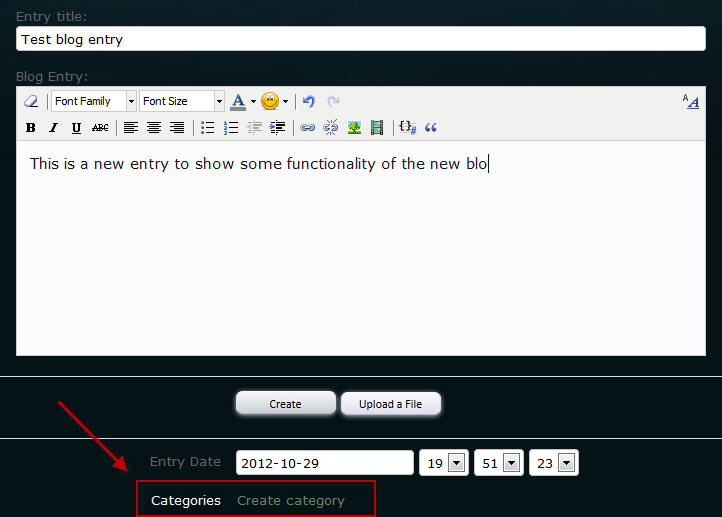Screen dimensions: 722x517
Task: Click the Categories label
Action: pos(186,500)
